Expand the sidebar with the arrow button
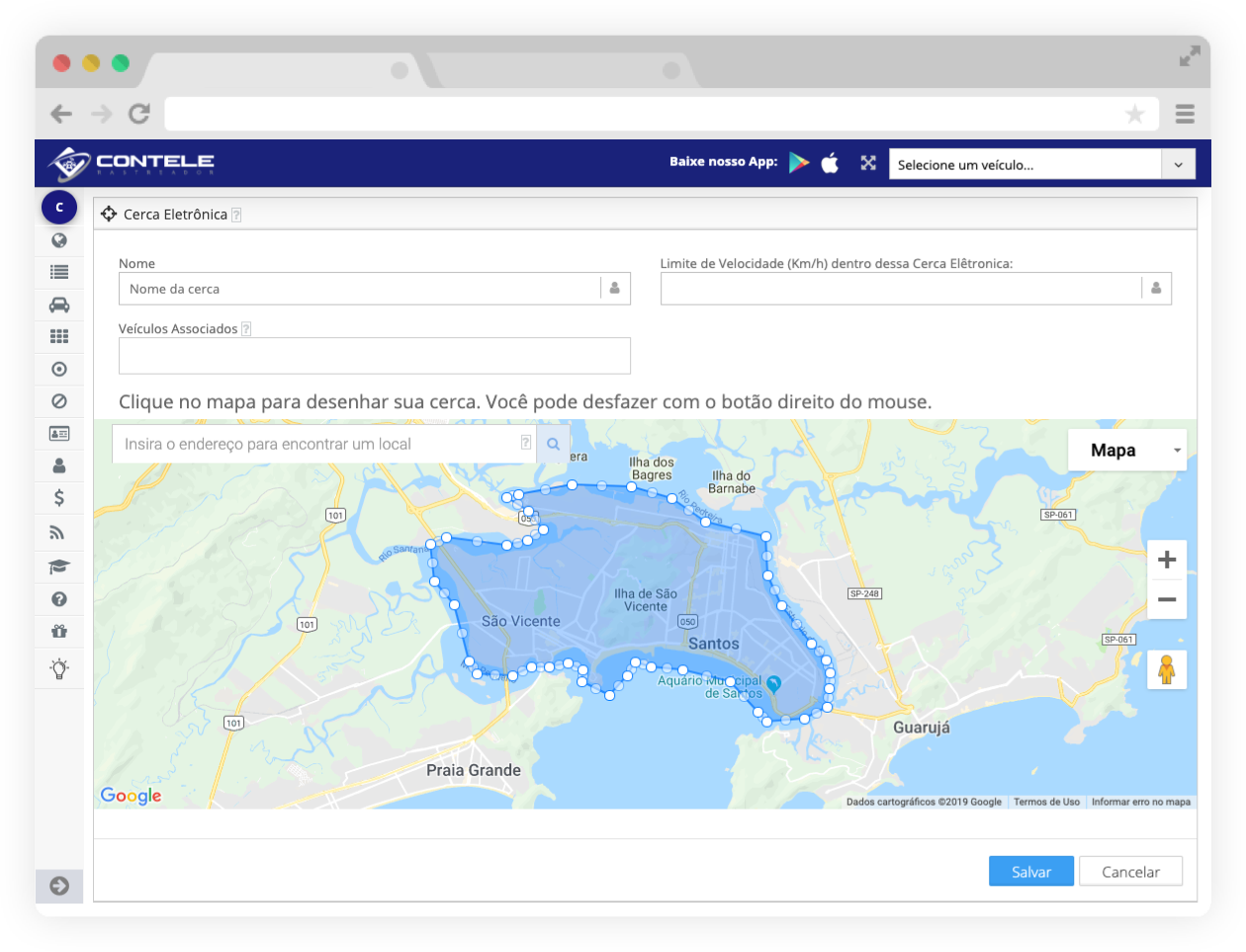This screenshot has height=952, width=1246. coord(59,886)
